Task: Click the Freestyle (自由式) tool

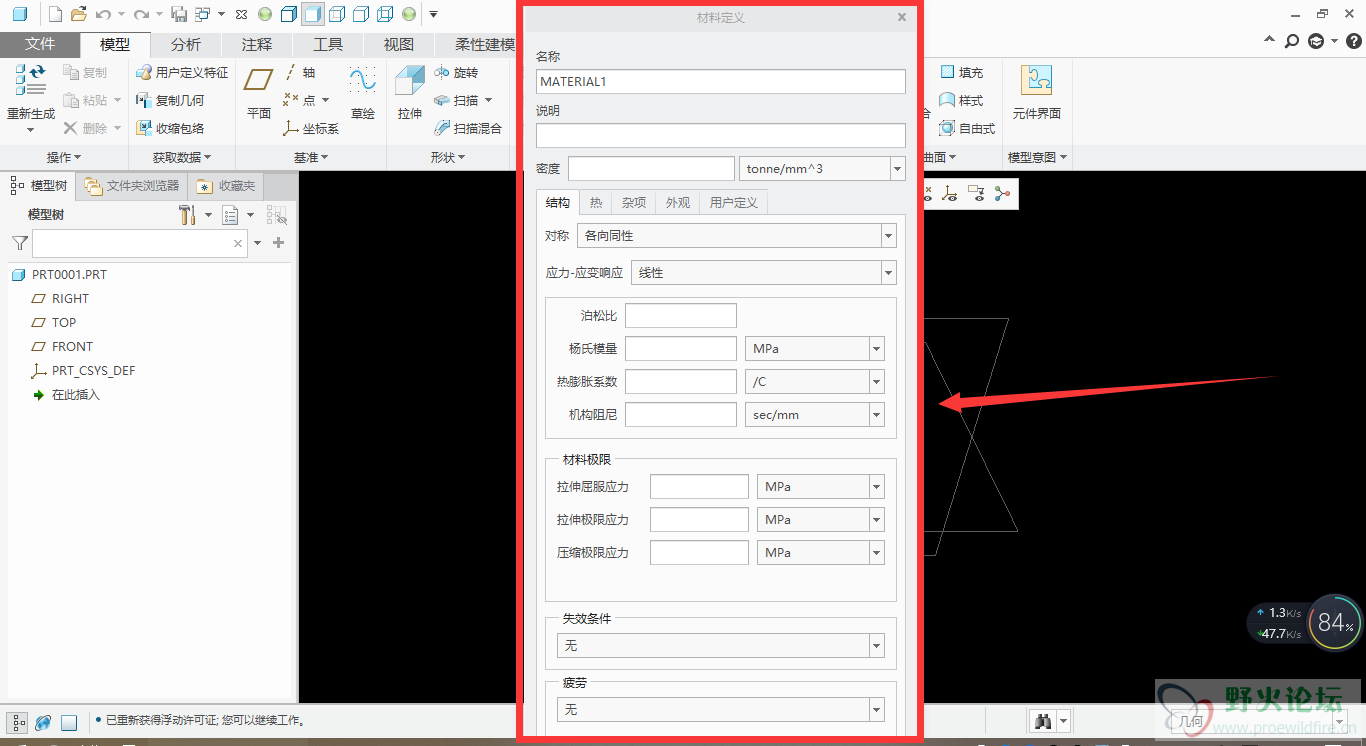Action: tap(967, 128)
